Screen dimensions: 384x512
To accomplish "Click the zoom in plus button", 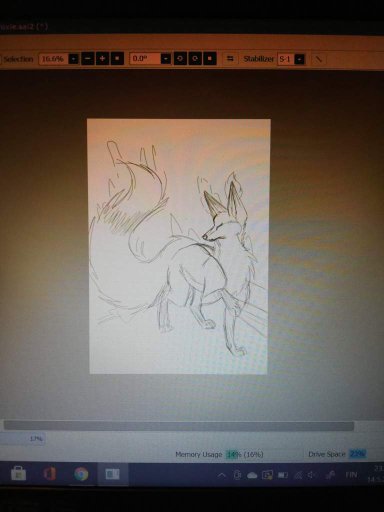I will point(102,59).
